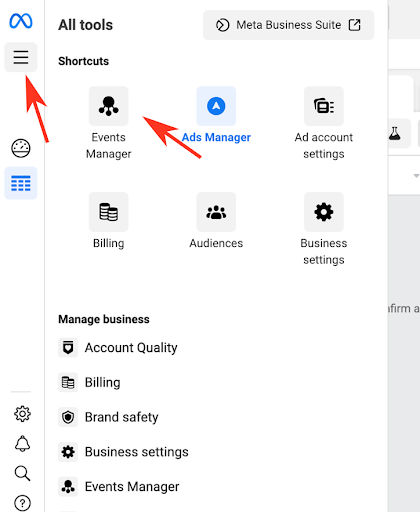Toggle the hamburger All tools menu
Image resolution: width=420 pixels, height=512 pixels.
coord(21,57)
